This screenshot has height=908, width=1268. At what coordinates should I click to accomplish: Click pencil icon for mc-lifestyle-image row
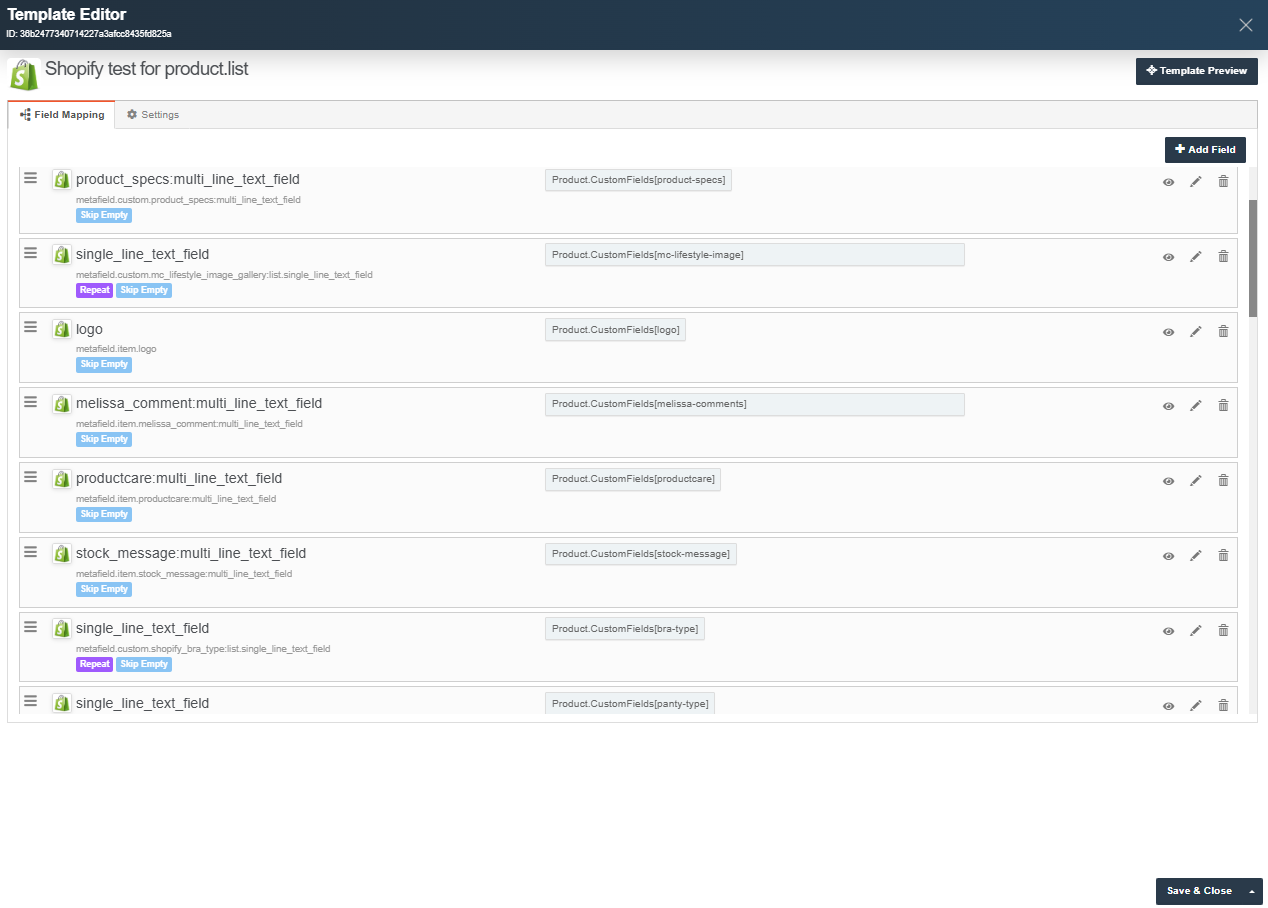tap(1195, 257)
